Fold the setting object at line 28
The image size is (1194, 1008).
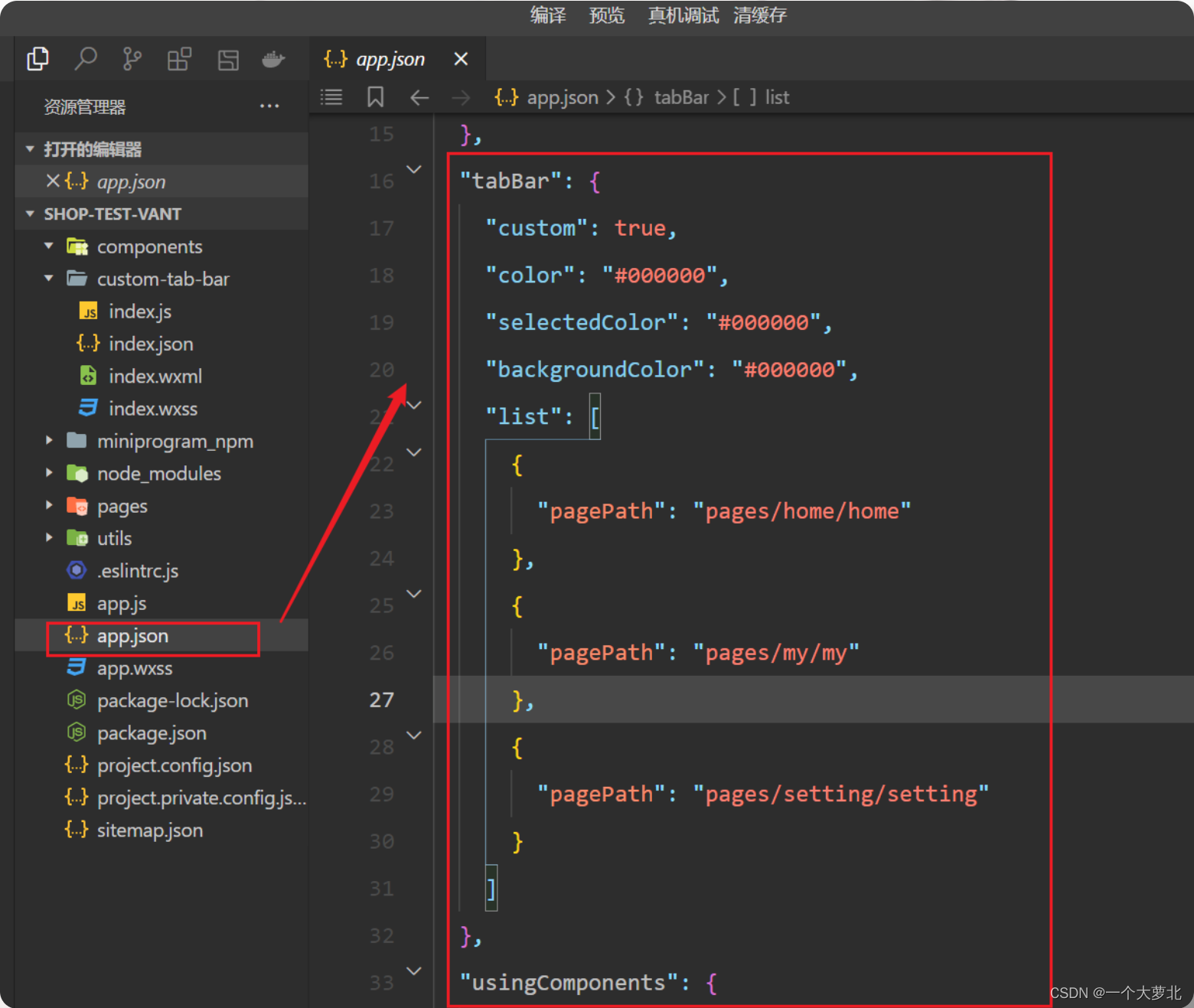[414, 736]
